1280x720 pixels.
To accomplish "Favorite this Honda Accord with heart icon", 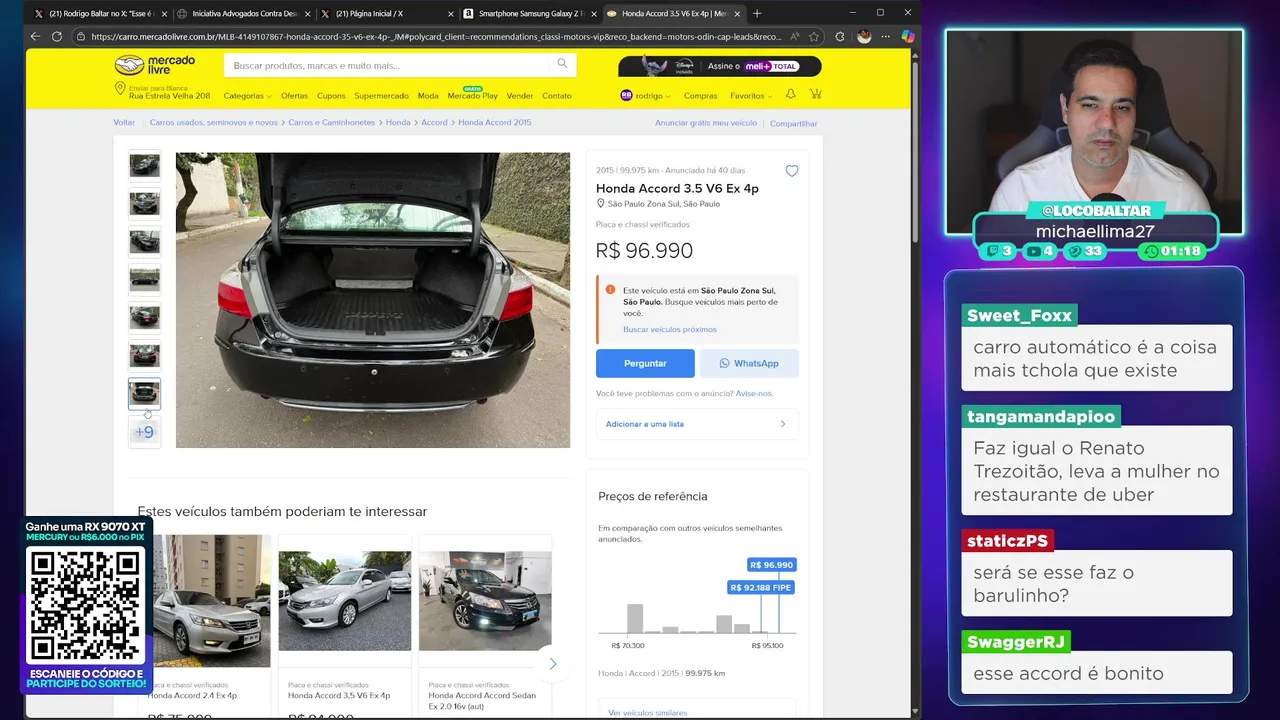I will [792, 171].
